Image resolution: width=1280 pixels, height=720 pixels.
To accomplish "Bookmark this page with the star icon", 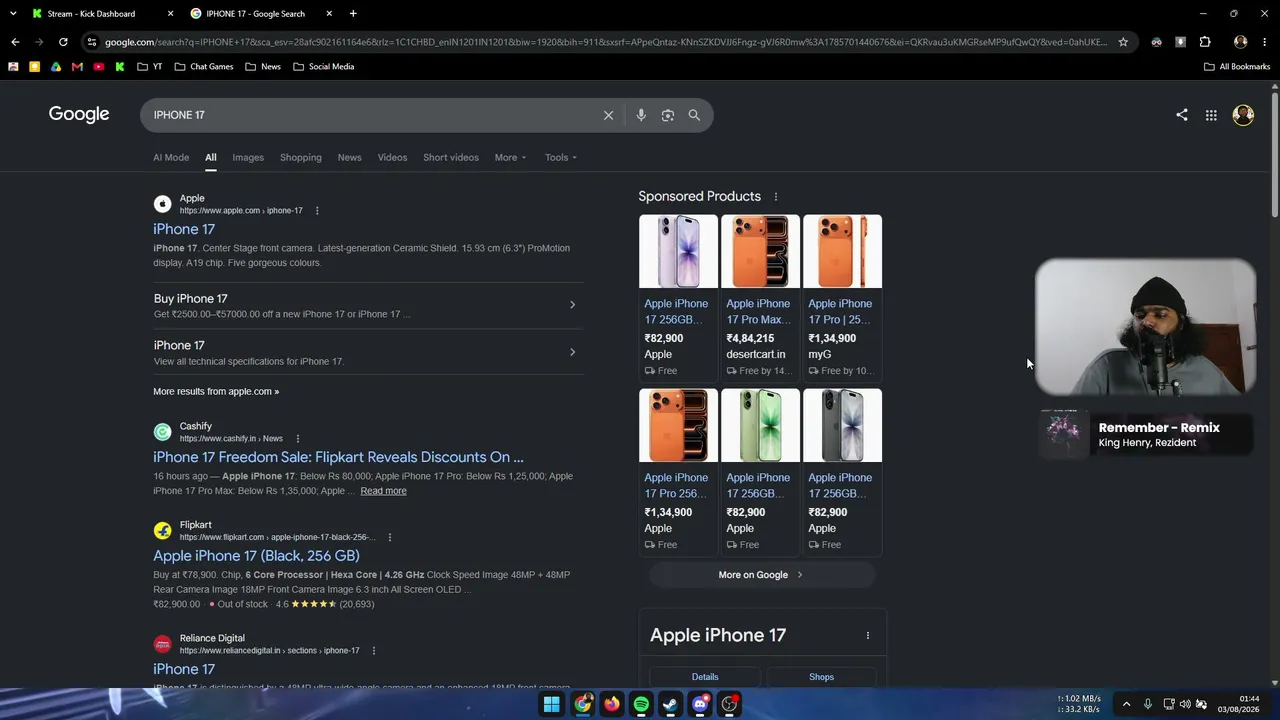I will [1123, 42].
